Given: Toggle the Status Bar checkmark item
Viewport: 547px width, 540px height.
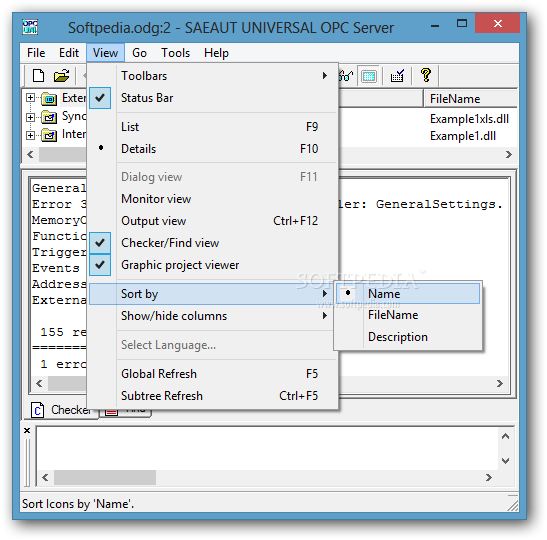Looking at the screenshot, I should tap(212, 98).
